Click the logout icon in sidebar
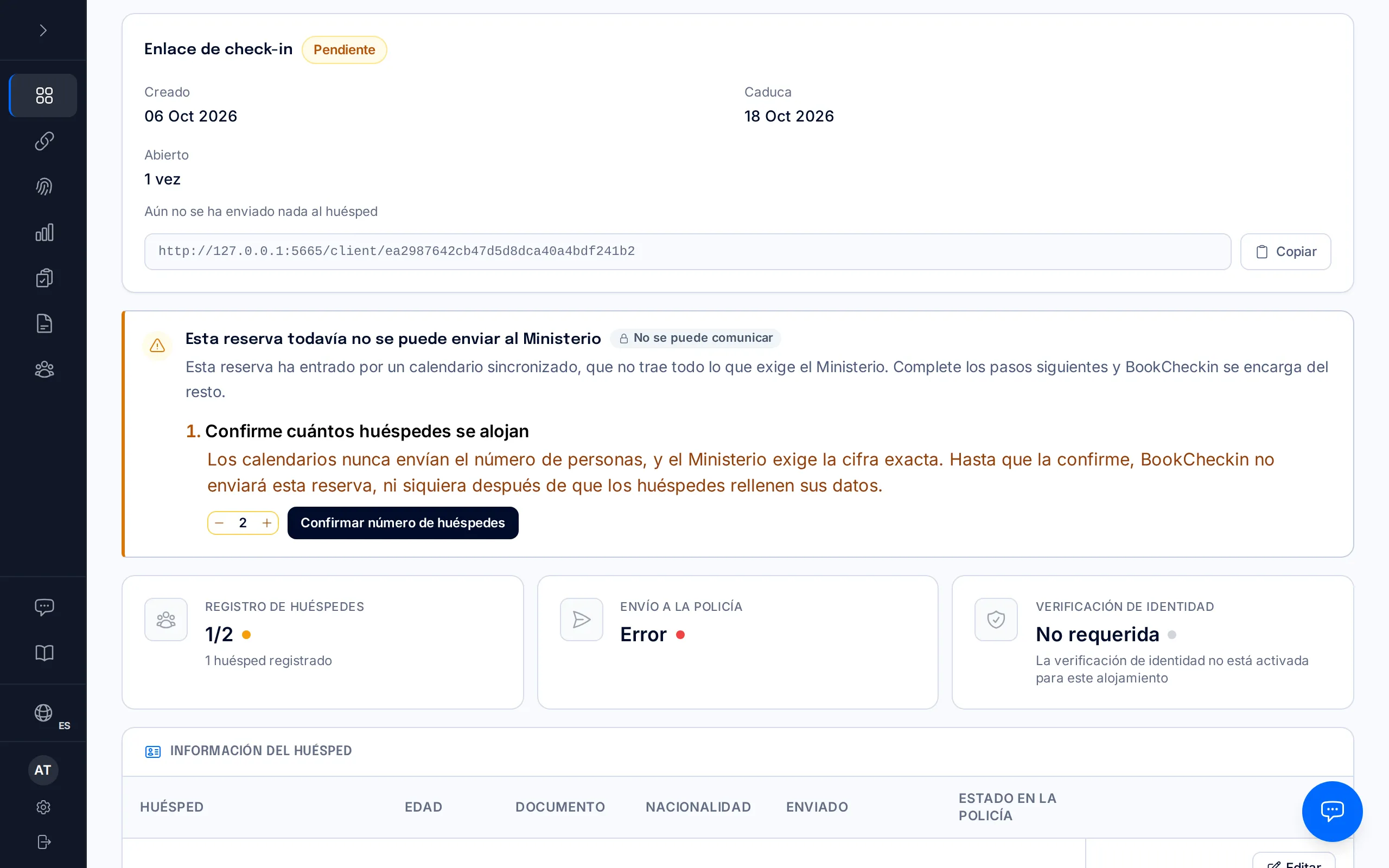This screenshot has width=1389, height=868. coord(43,841)
